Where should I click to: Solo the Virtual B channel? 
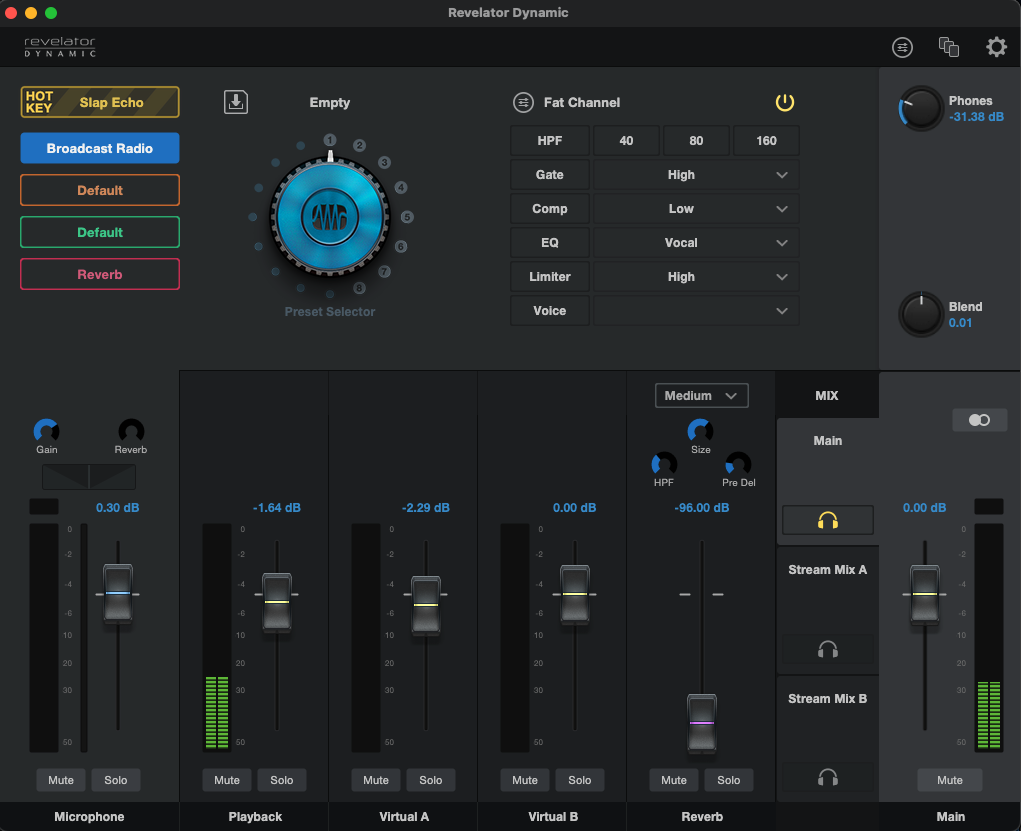(x=580, y=780)
